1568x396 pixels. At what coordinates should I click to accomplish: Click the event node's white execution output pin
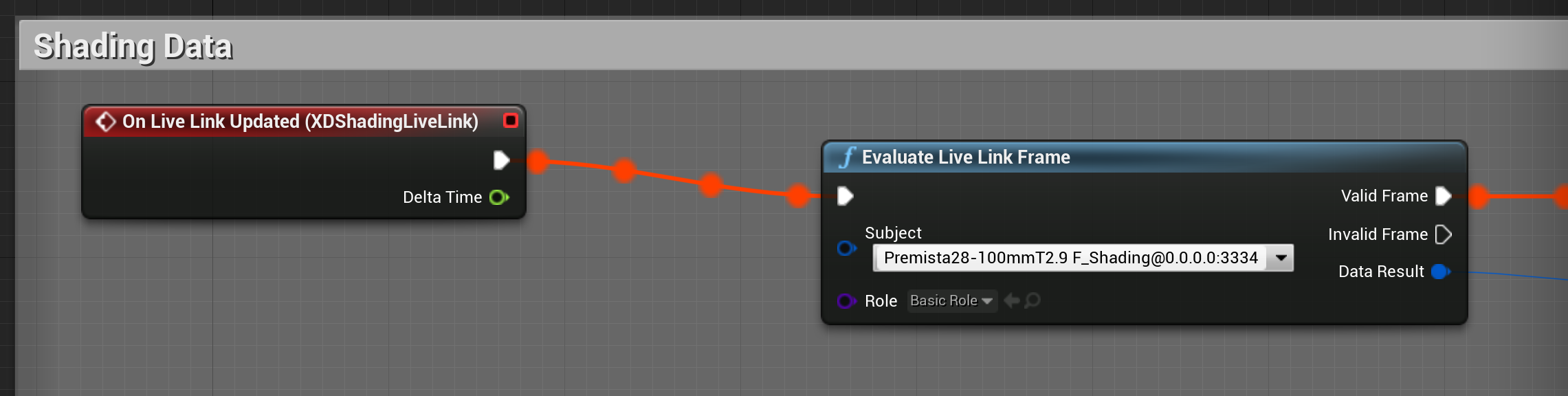[501, 160]
